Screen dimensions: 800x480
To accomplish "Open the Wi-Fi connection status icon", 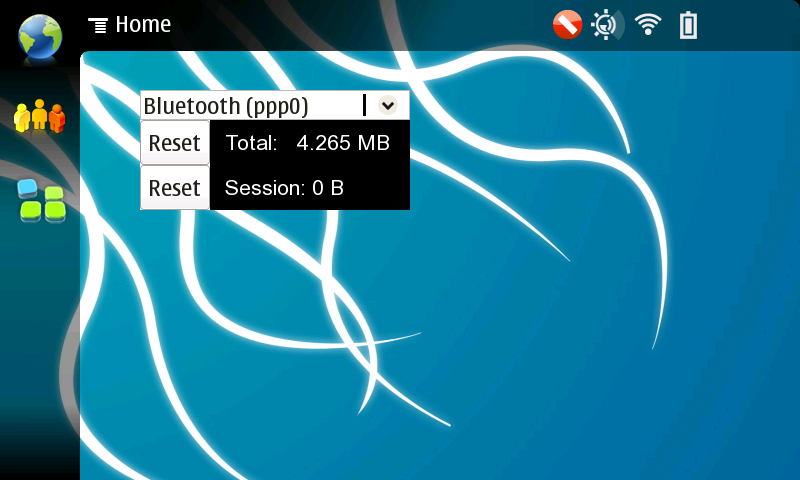I will click(x=649, y=25).
